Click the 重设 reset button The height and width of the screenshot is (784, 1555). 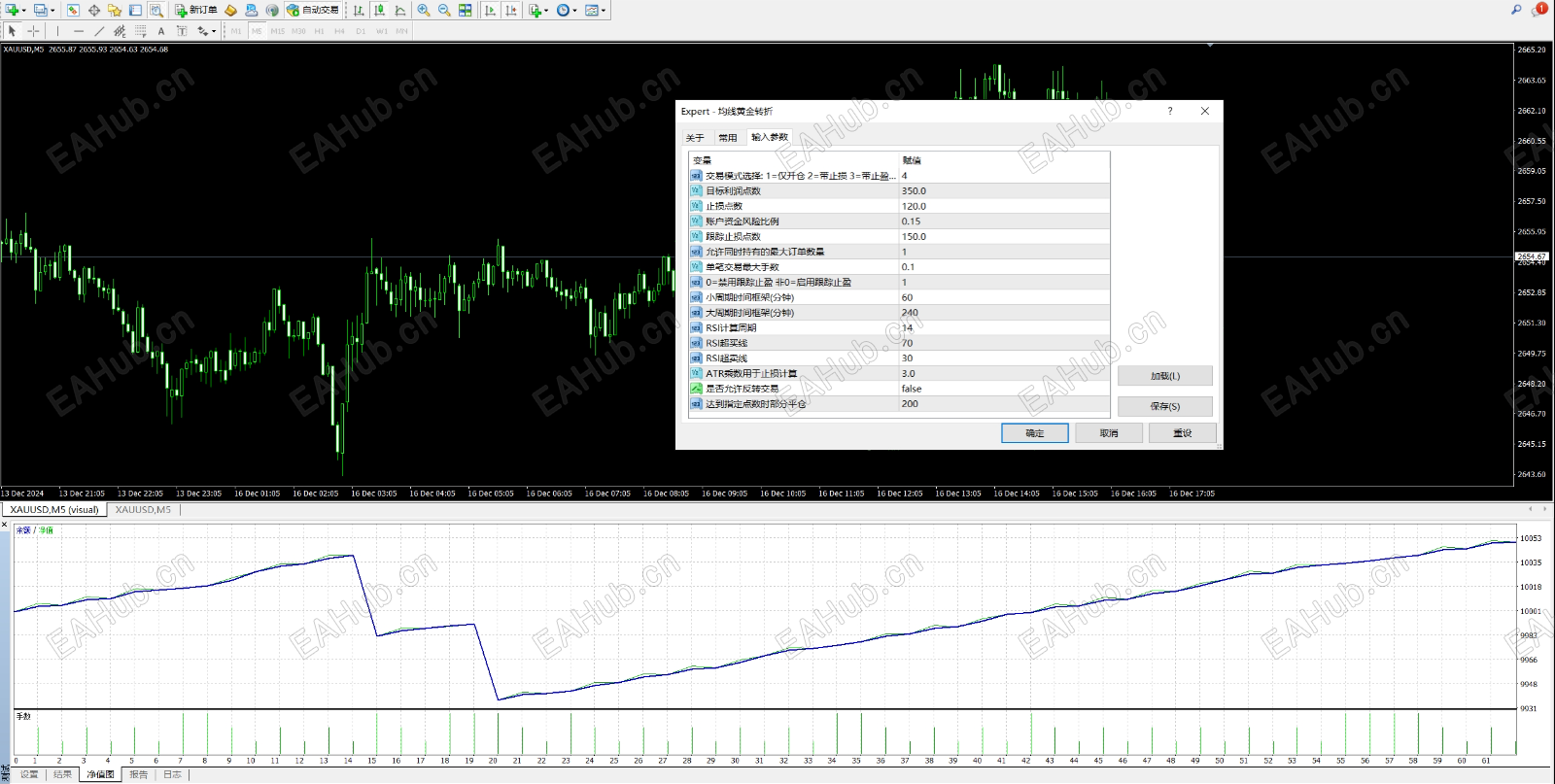pos(1183,433)
